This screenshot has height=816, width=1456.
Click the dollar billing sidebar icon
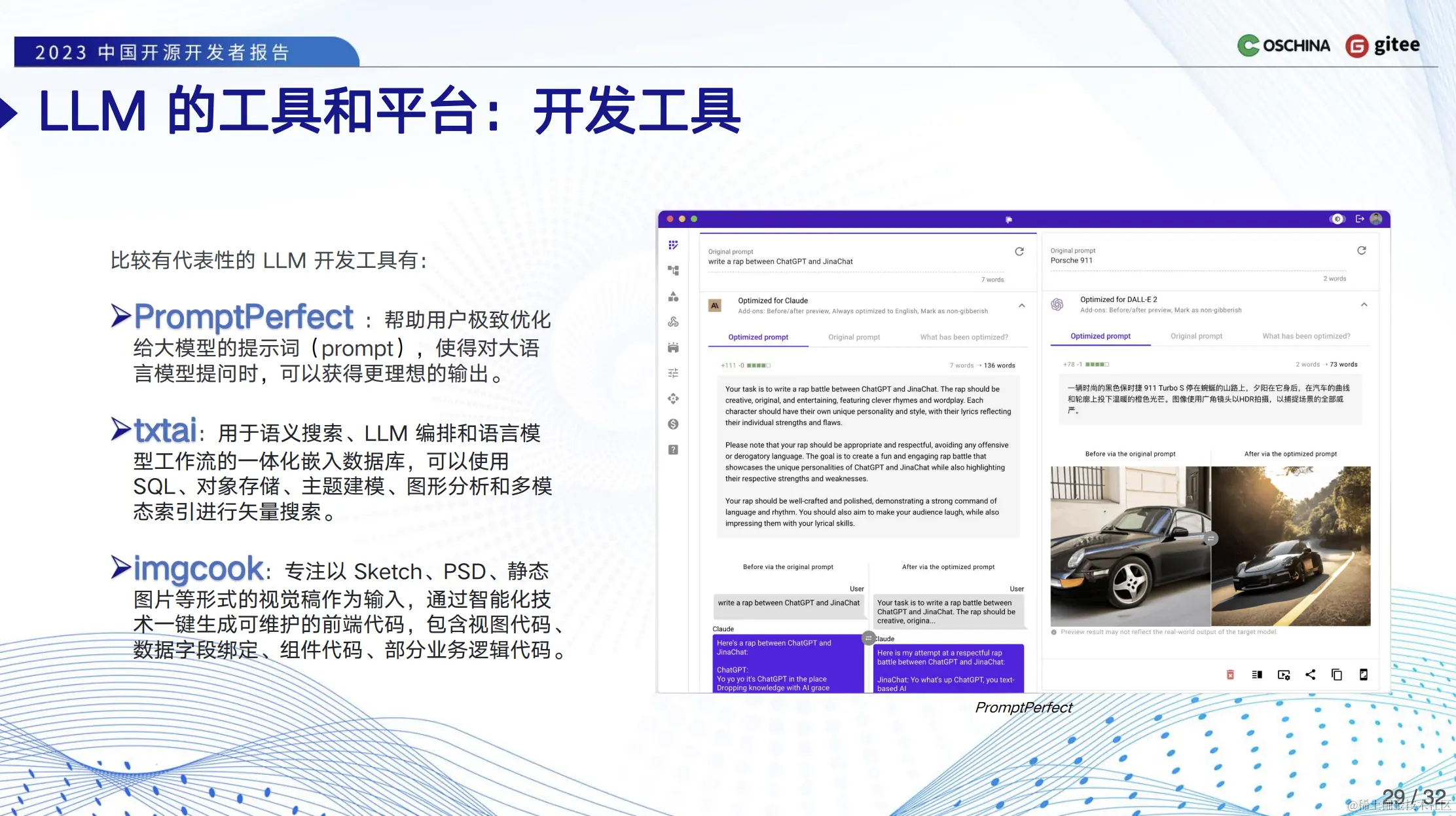[673, 424]
